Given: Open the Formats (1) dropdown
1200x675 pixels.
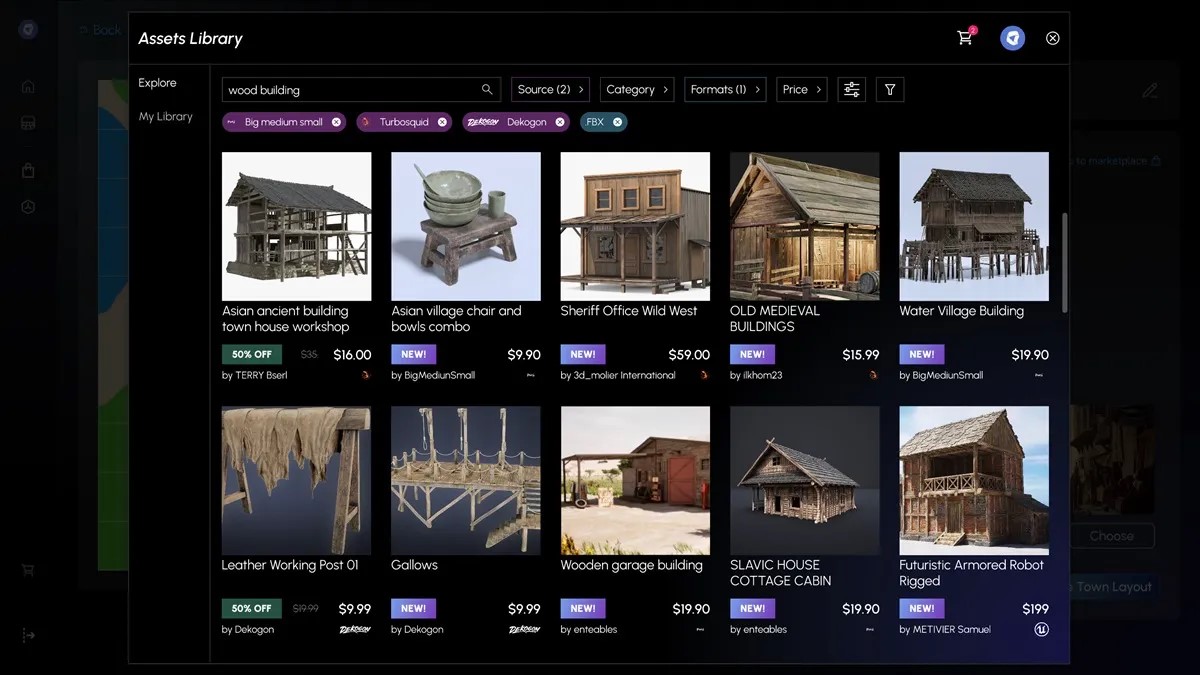Looking at the screenshot, I should coord(725,89).
